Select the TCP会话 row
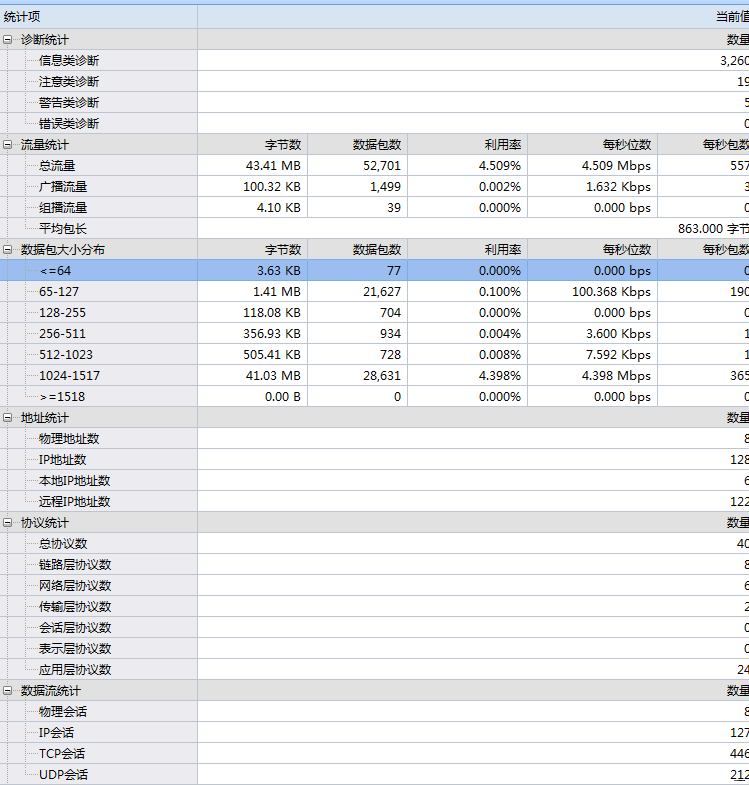Screen dimensions: 749x785 pos(374,754)
